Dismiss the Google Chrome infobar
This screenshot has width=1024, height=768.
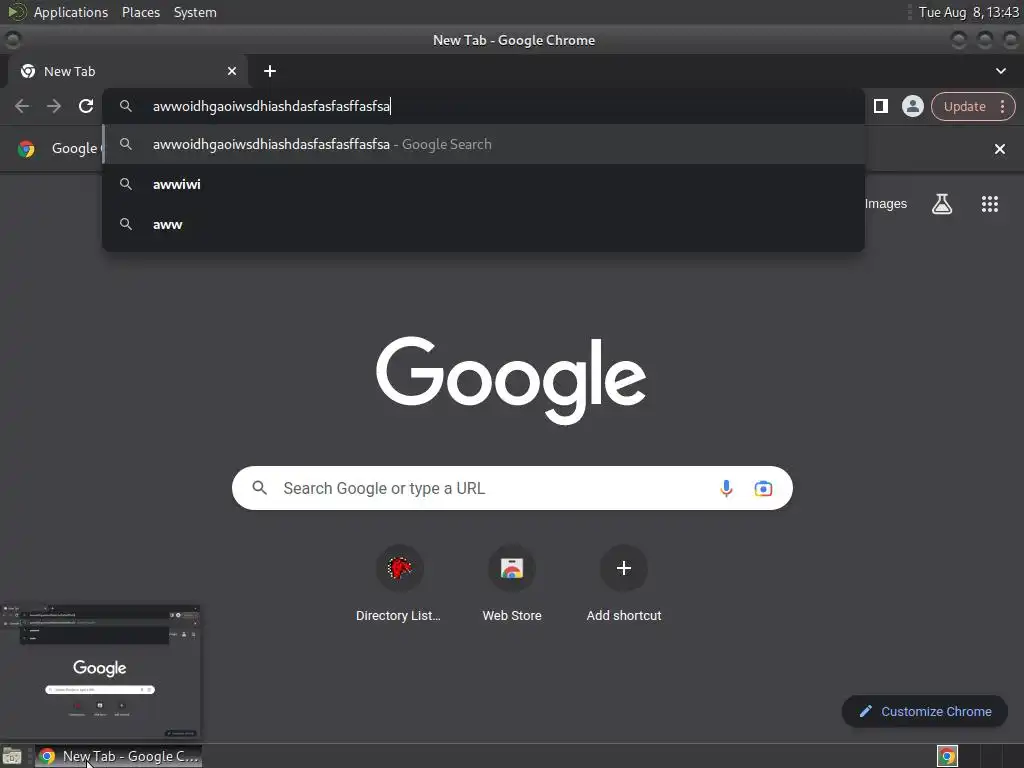(1000, 150)
